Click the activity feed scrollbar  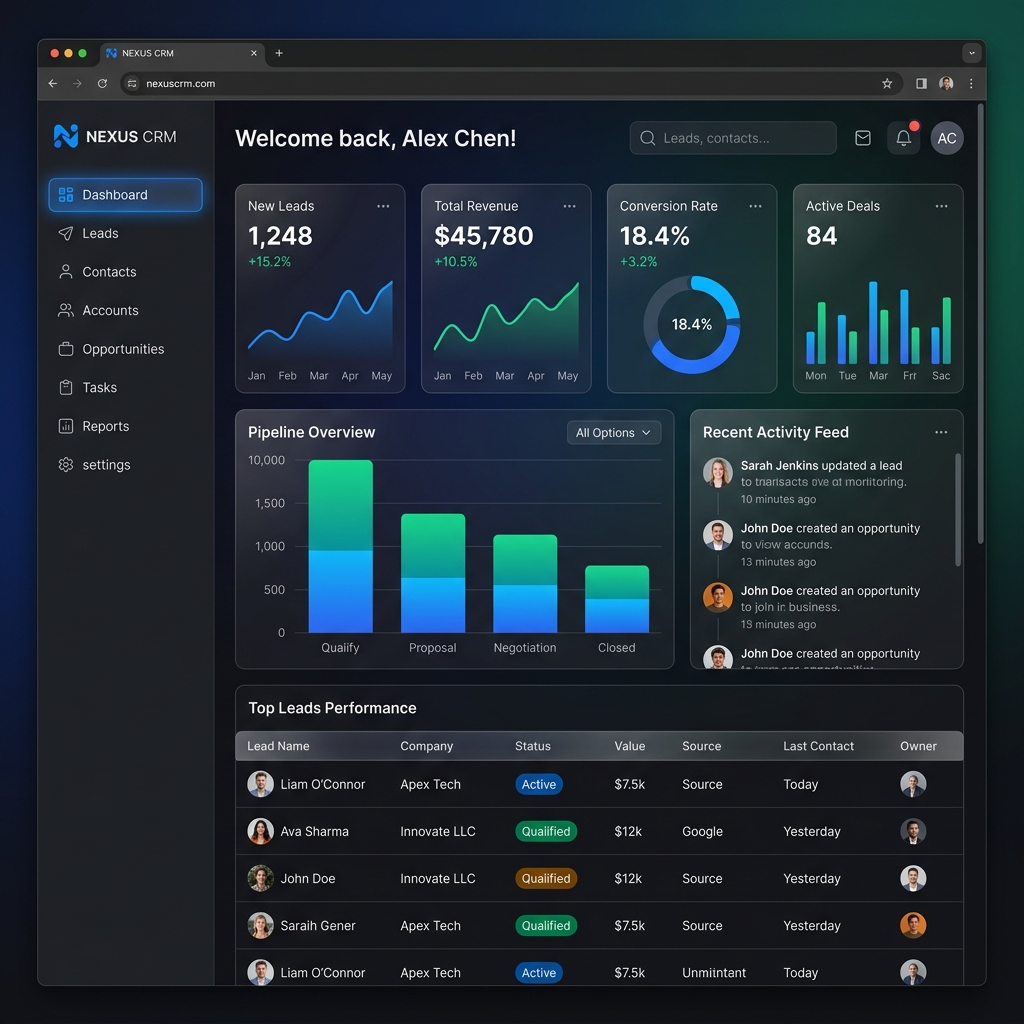pos(958,509)
